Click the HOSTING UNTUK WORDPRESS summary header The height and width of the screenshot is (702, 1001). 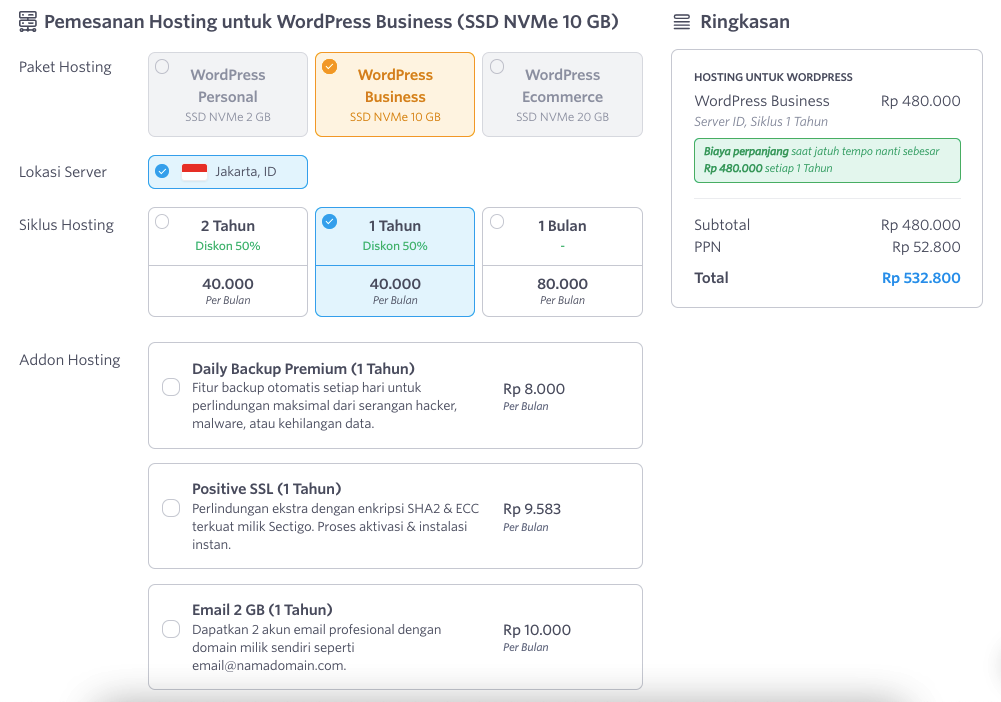click(x=773, y=77)
